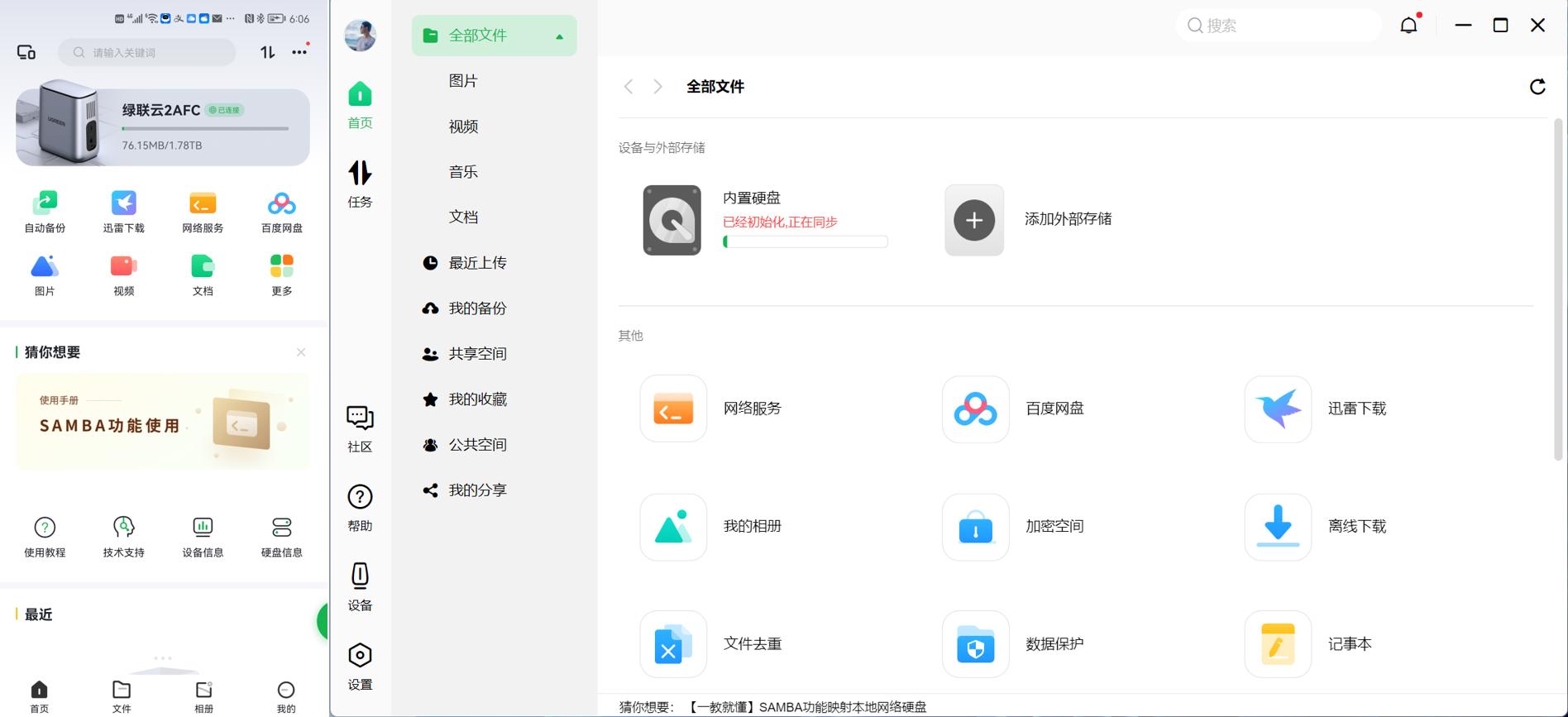Viewport: 1568px width, 717px height.
Task: Open 迅雷下载 in the 其他 grid
Action: click(x=1278, y=409)
